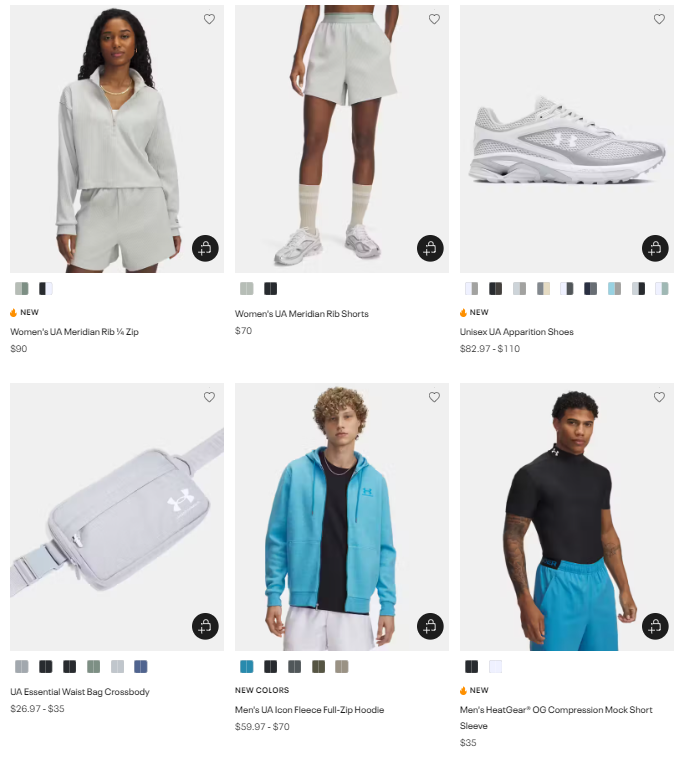Choose white swatch for HeatGear Compression Mock
Image resolution: width=685 pixels, height=762 pixels.
pos(495,667)
